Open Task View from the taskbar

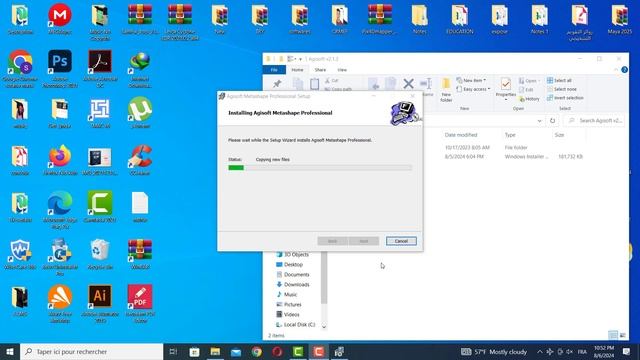coord(173,351)
